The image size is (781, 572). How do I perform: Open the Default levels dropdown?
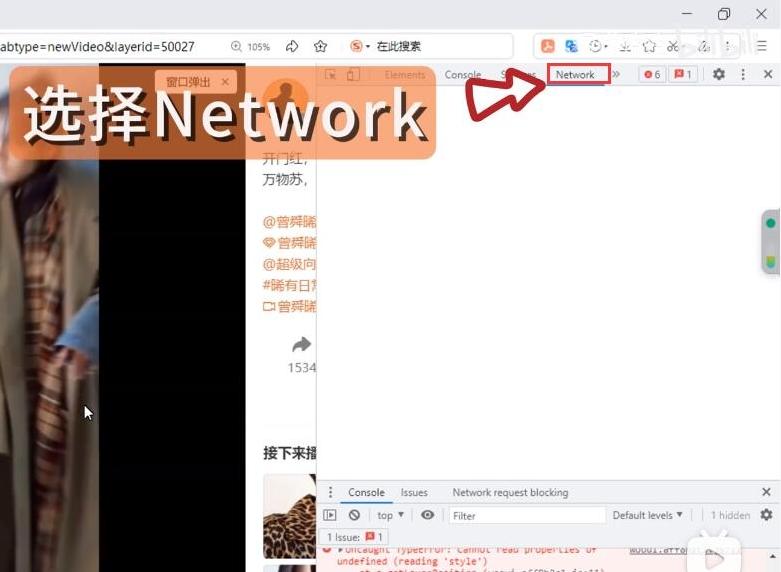pyautogui.click(x=647, y=515)
